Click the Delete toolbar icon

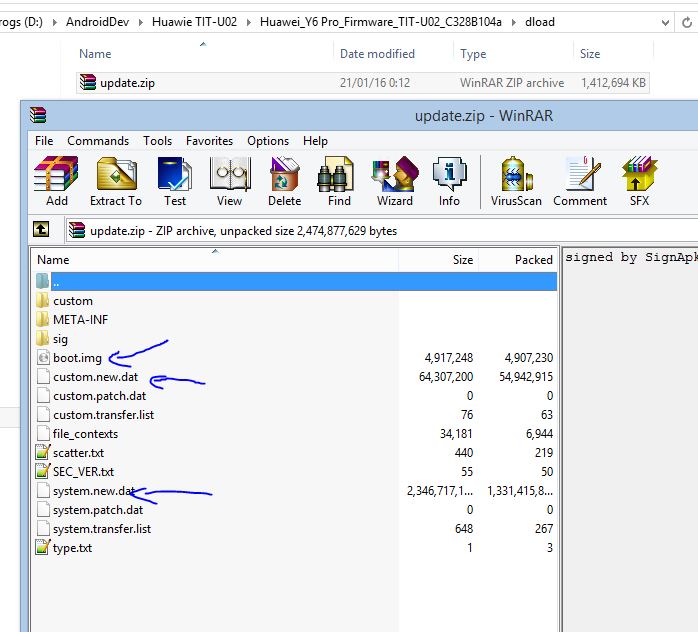(x=284, y=181)
